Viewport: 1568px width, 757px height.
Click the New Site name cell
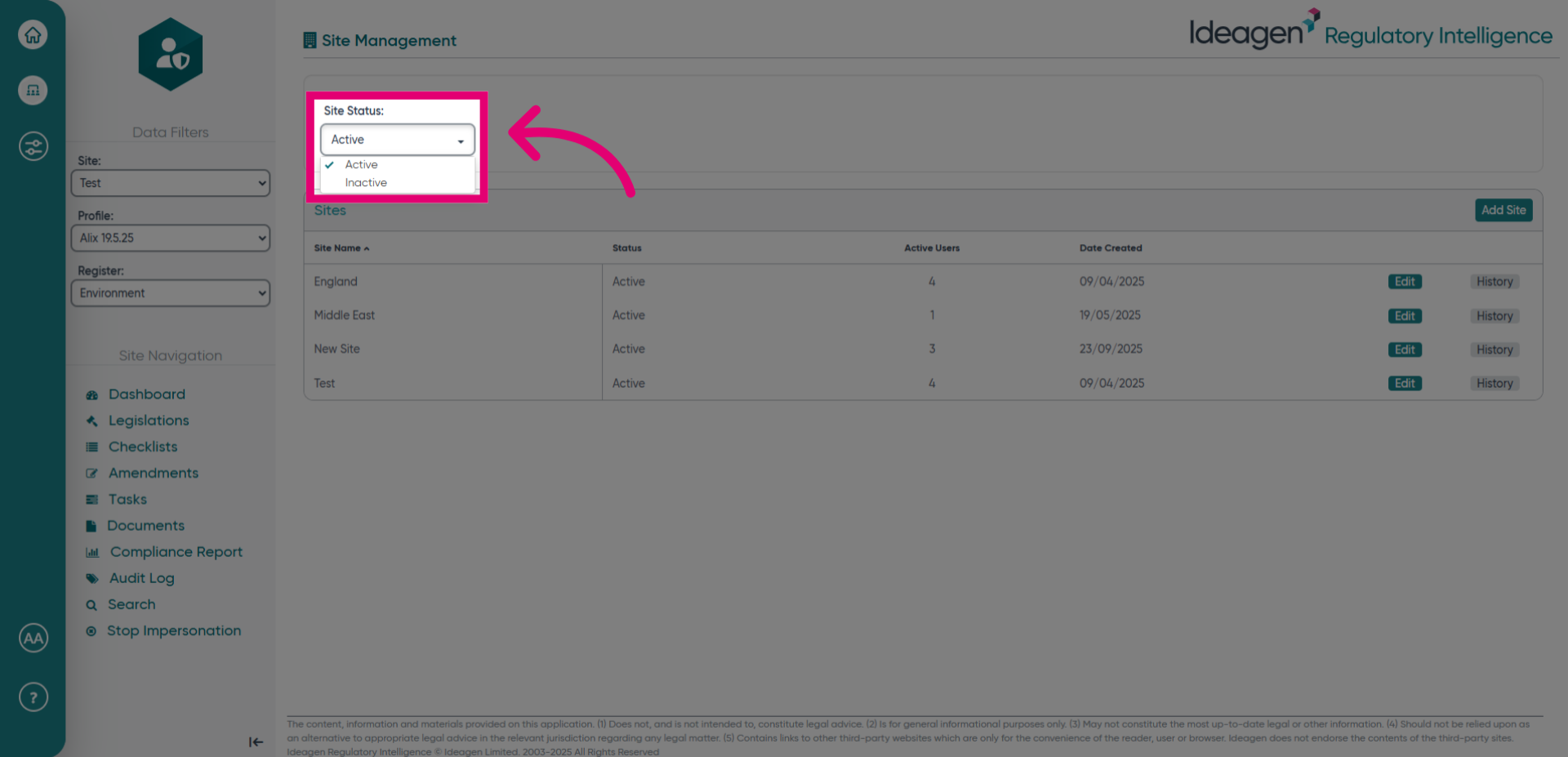click(337, 349)
